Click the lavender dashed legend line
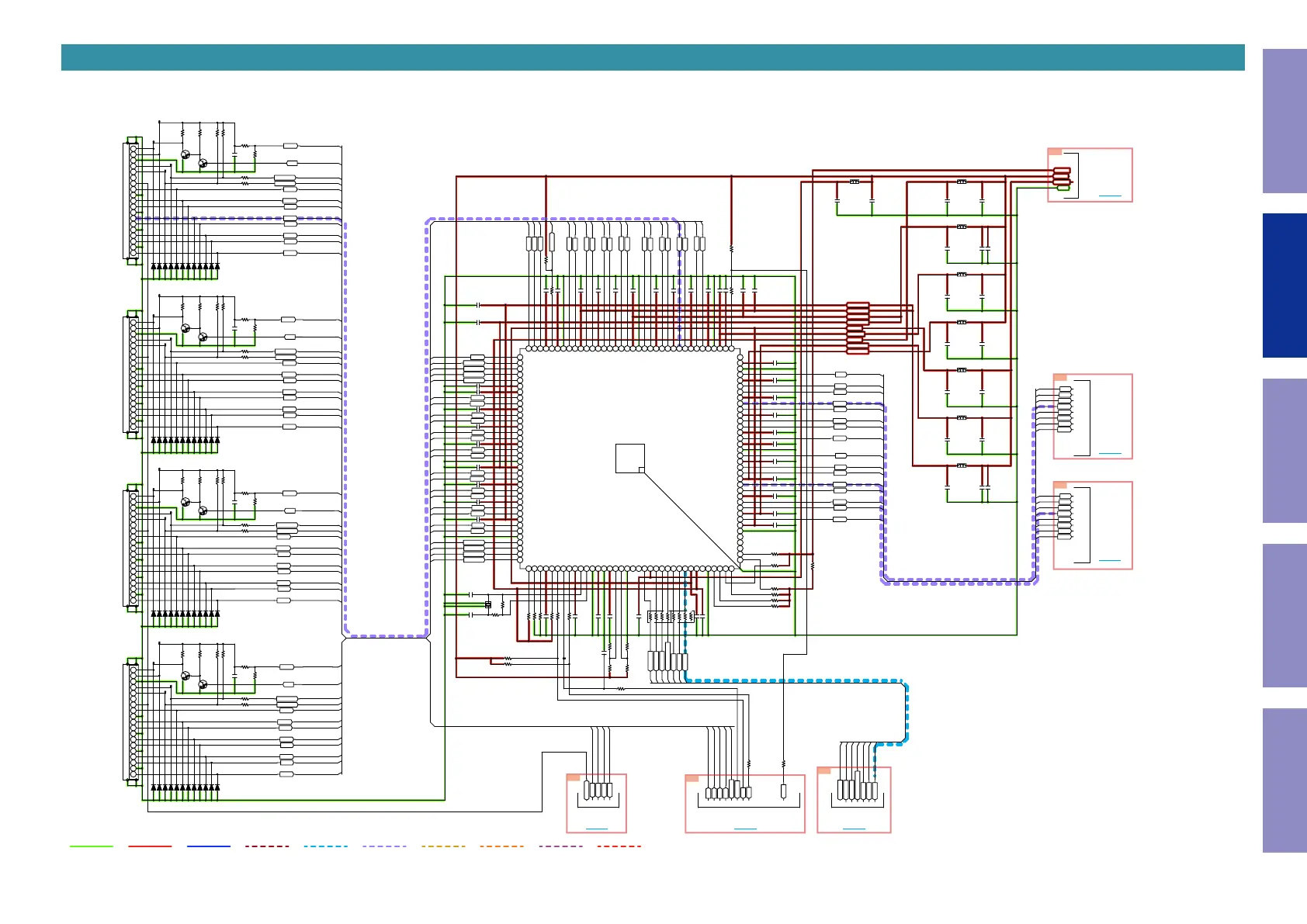Screen dimensions: 1307x924 385,846
